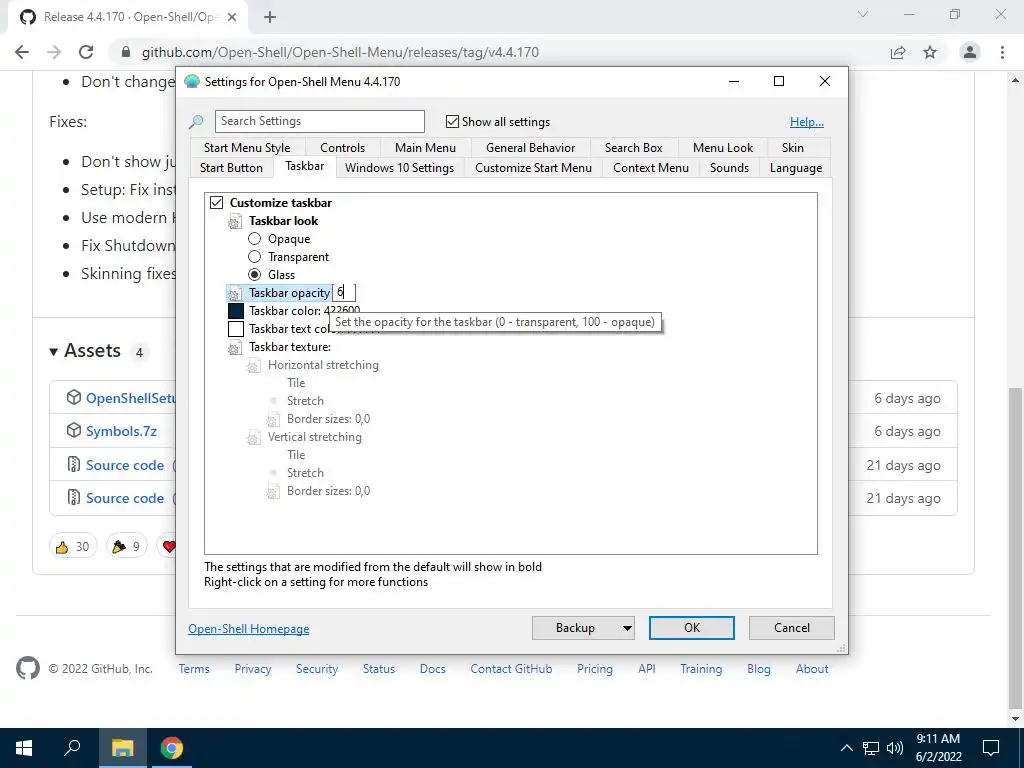The height and width of the screenshot is (768, 1024).
Task: Uncheck the Customize taskbar checkbox
Action: [217, 203]
